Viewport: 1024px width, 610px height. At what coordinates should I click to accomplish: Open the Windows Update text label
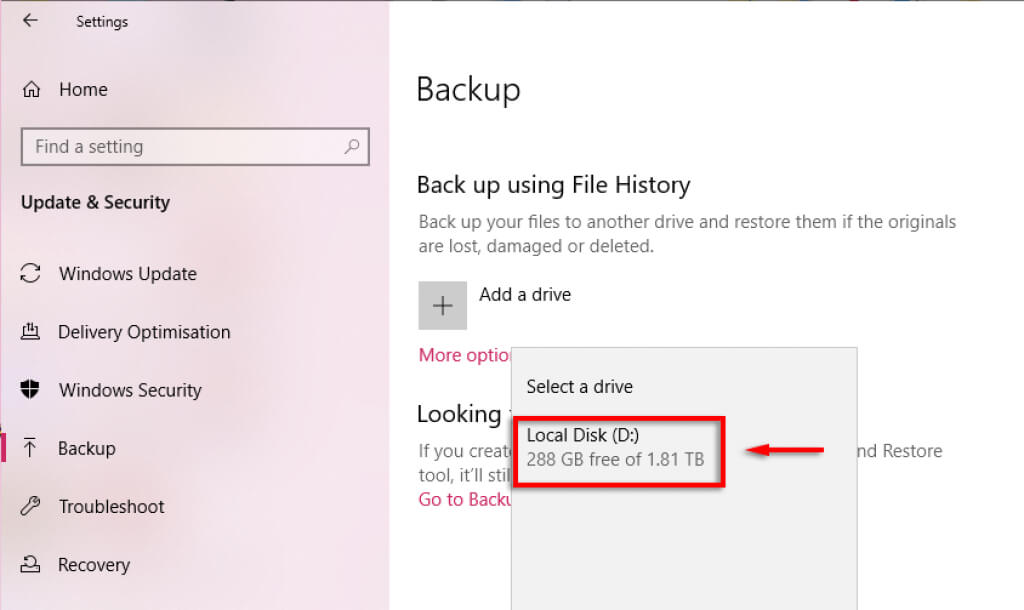pos(128,273)
